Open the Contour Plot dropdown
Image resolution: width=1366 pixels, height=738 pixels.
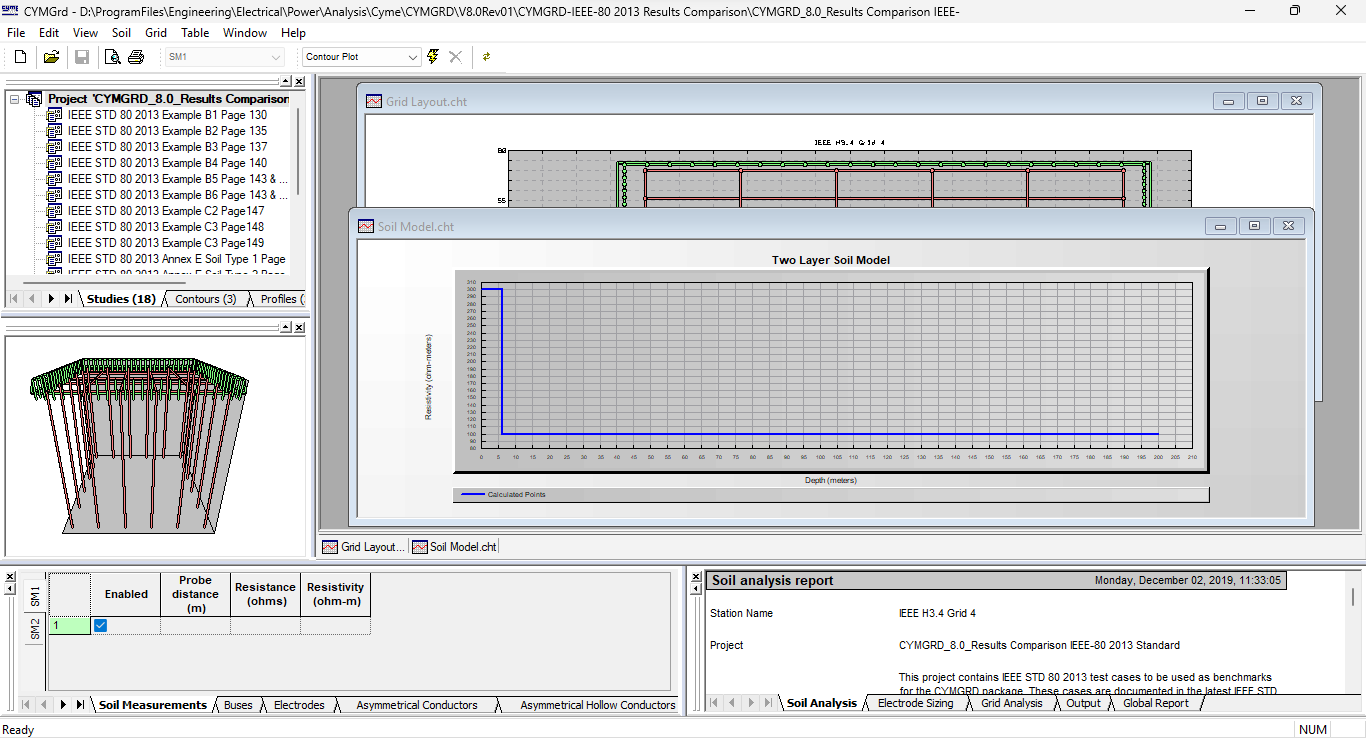(x=413, y=57)
